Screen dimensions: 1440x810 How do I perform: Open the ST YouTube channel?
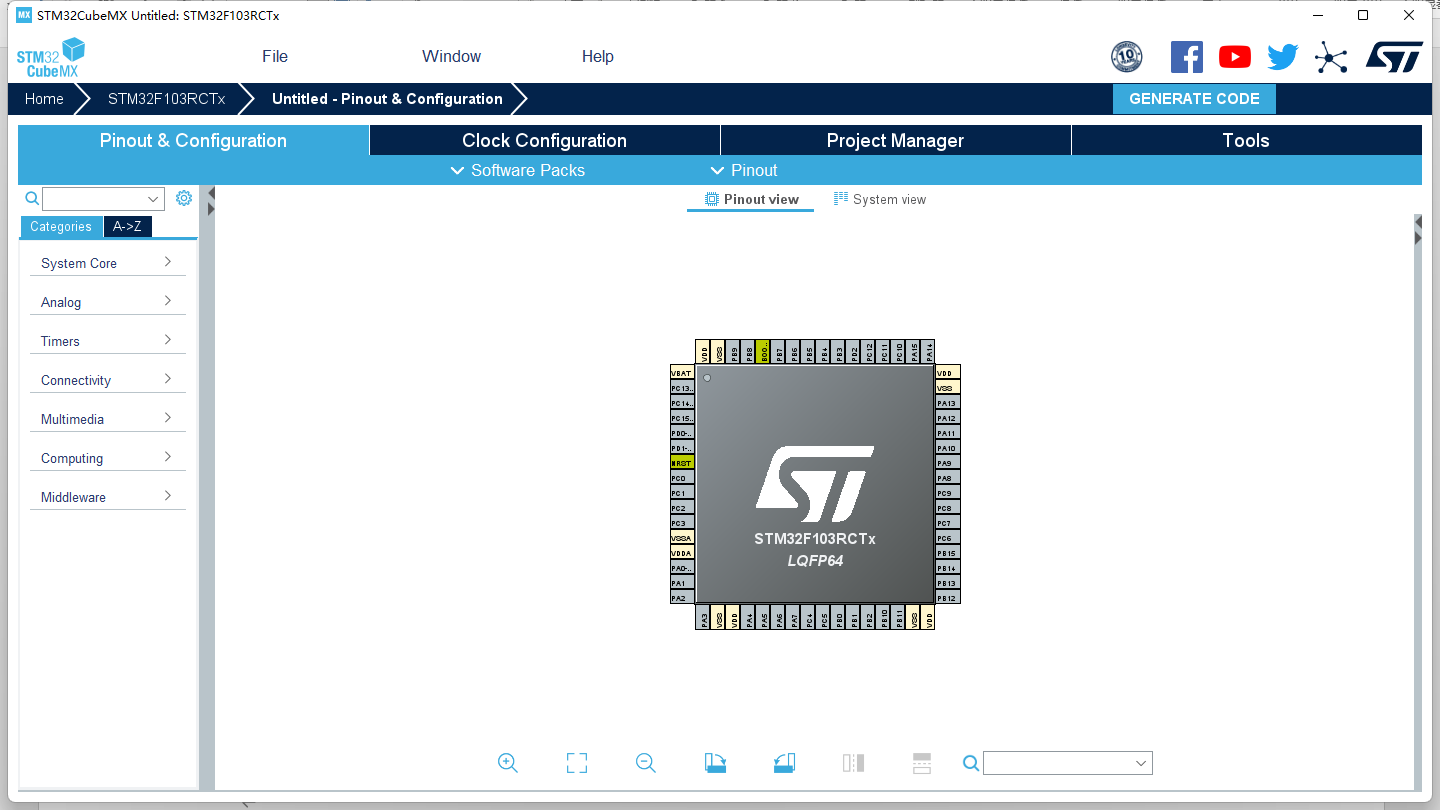(1235, 57)
